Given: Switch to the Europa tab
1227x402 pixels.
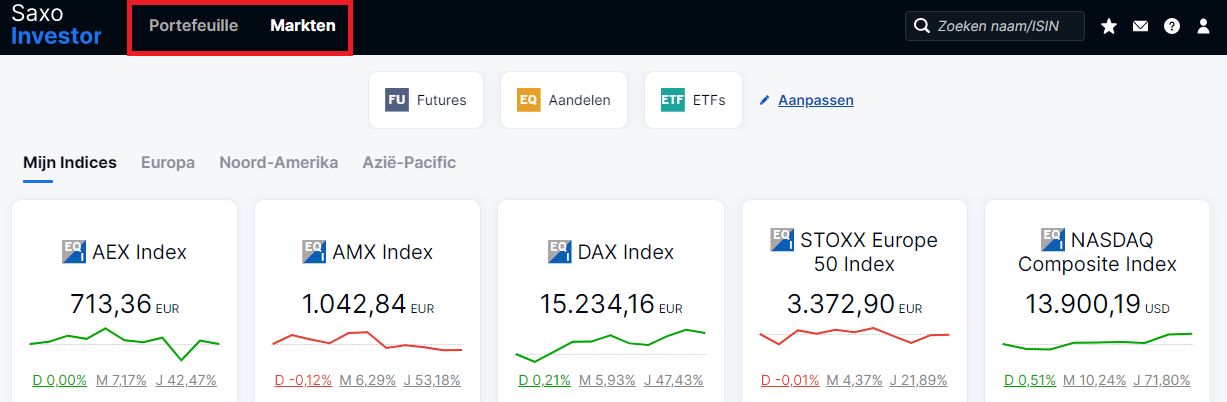Looking at the screenshot, I should (x=168, y=162).
